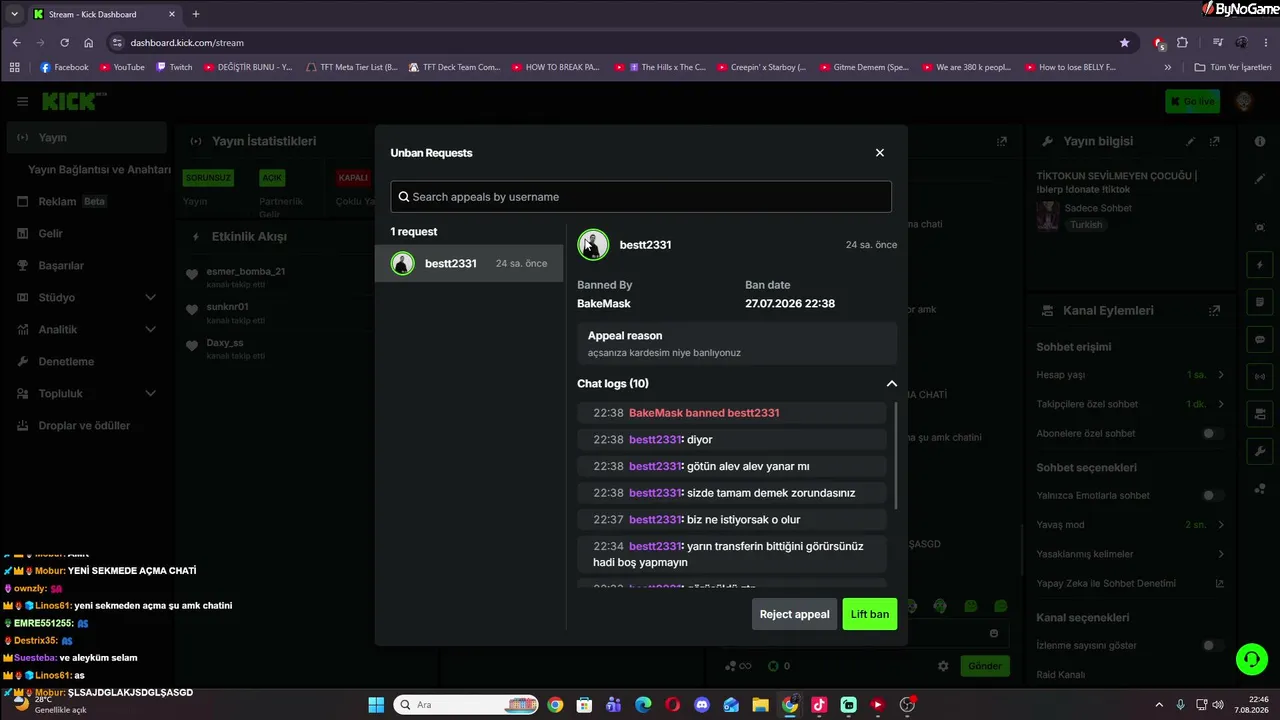Open the browser extensions puzzle icon
This screenshot has width=1280, height=720.
[1182, 43]
